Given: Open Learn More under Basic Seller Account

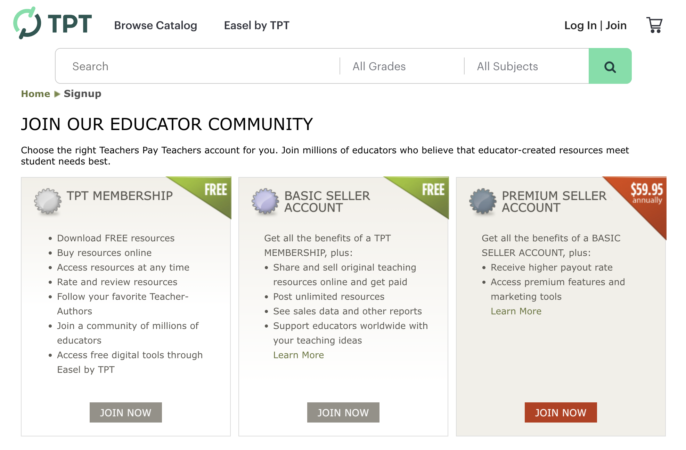Looking at the screenshot, I should point(298,355).
